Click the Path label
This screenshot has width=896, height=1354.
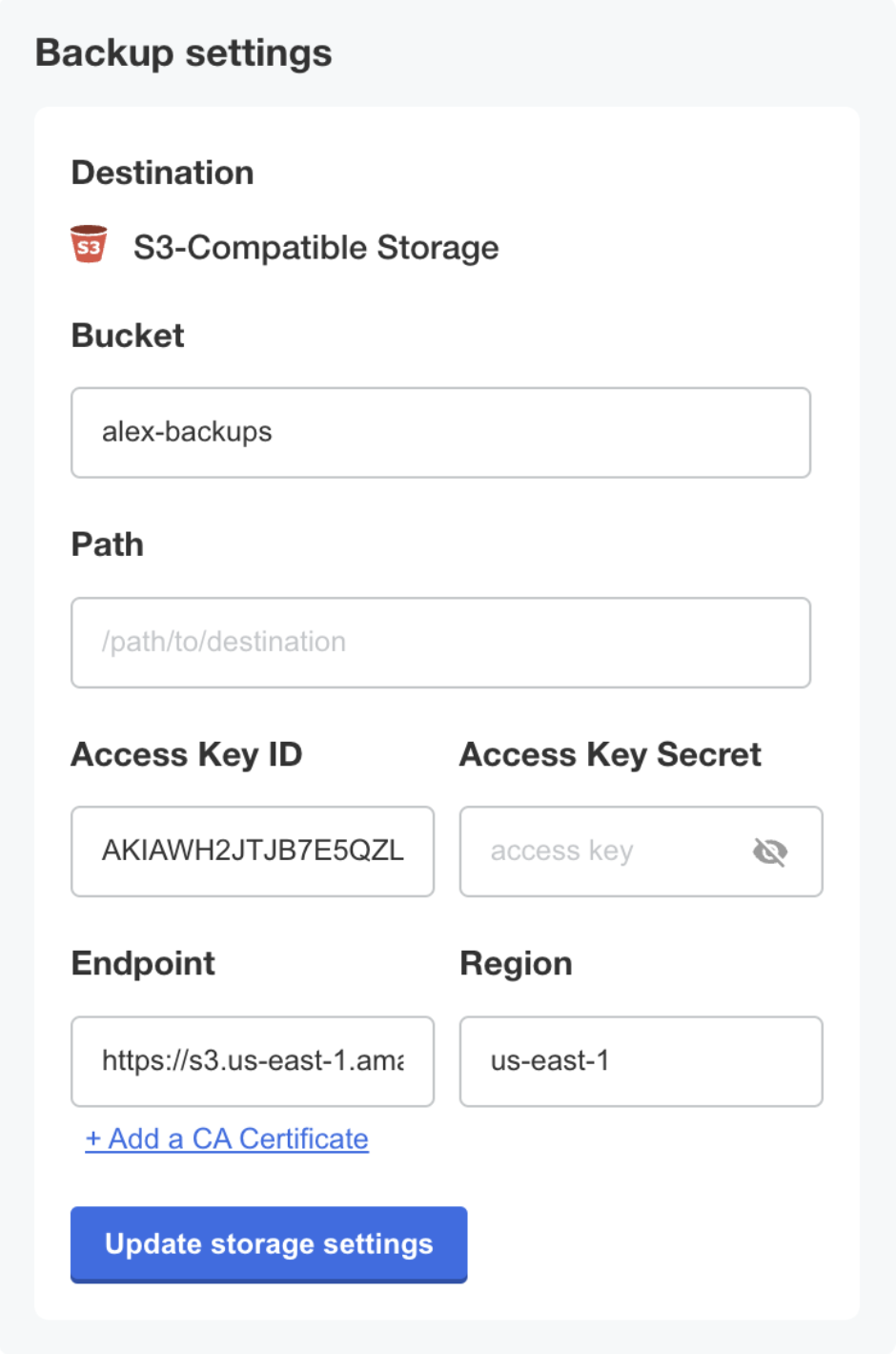point(107,544)
